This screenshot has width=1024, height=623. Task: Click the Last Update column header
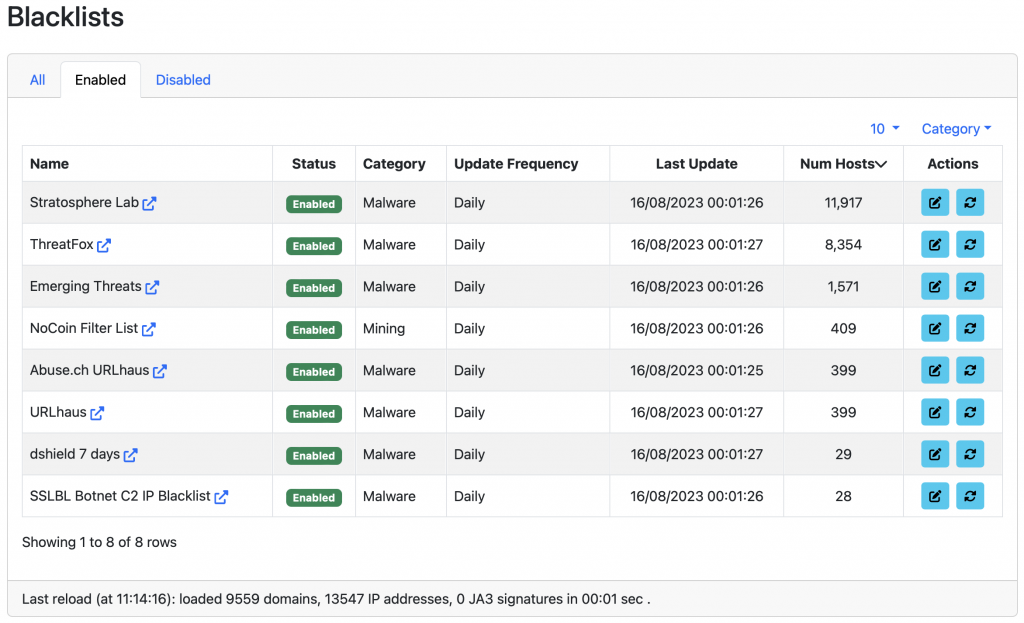click(696, 164)
